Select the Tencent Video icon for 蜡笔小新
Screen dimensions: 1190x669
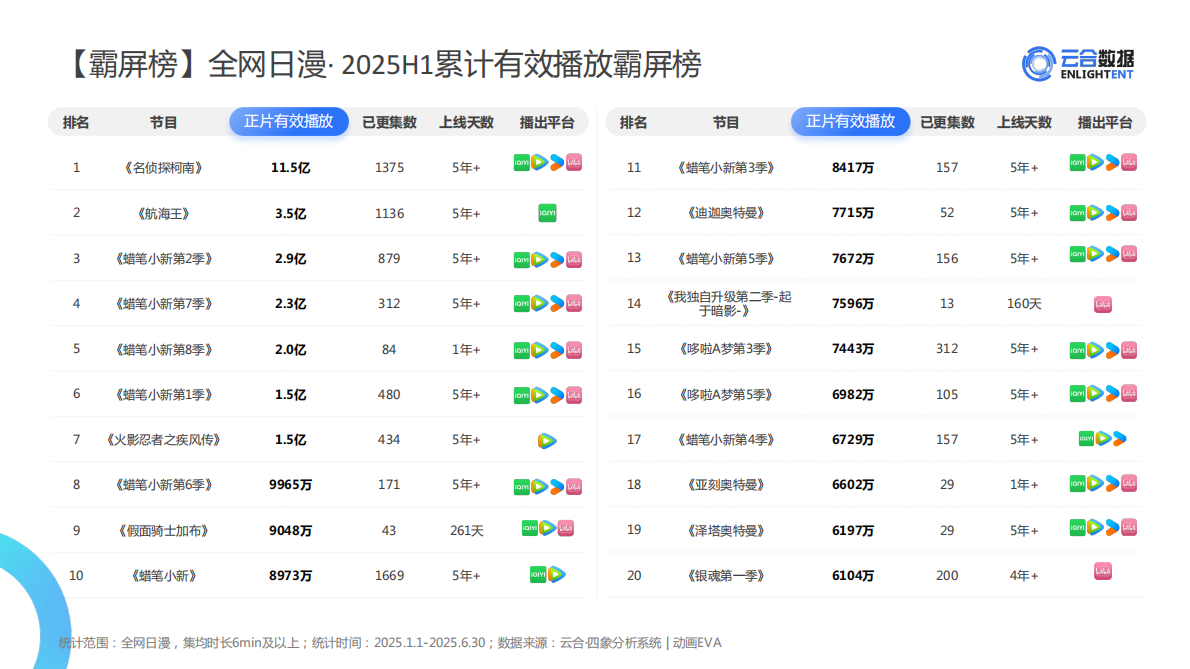559,575
